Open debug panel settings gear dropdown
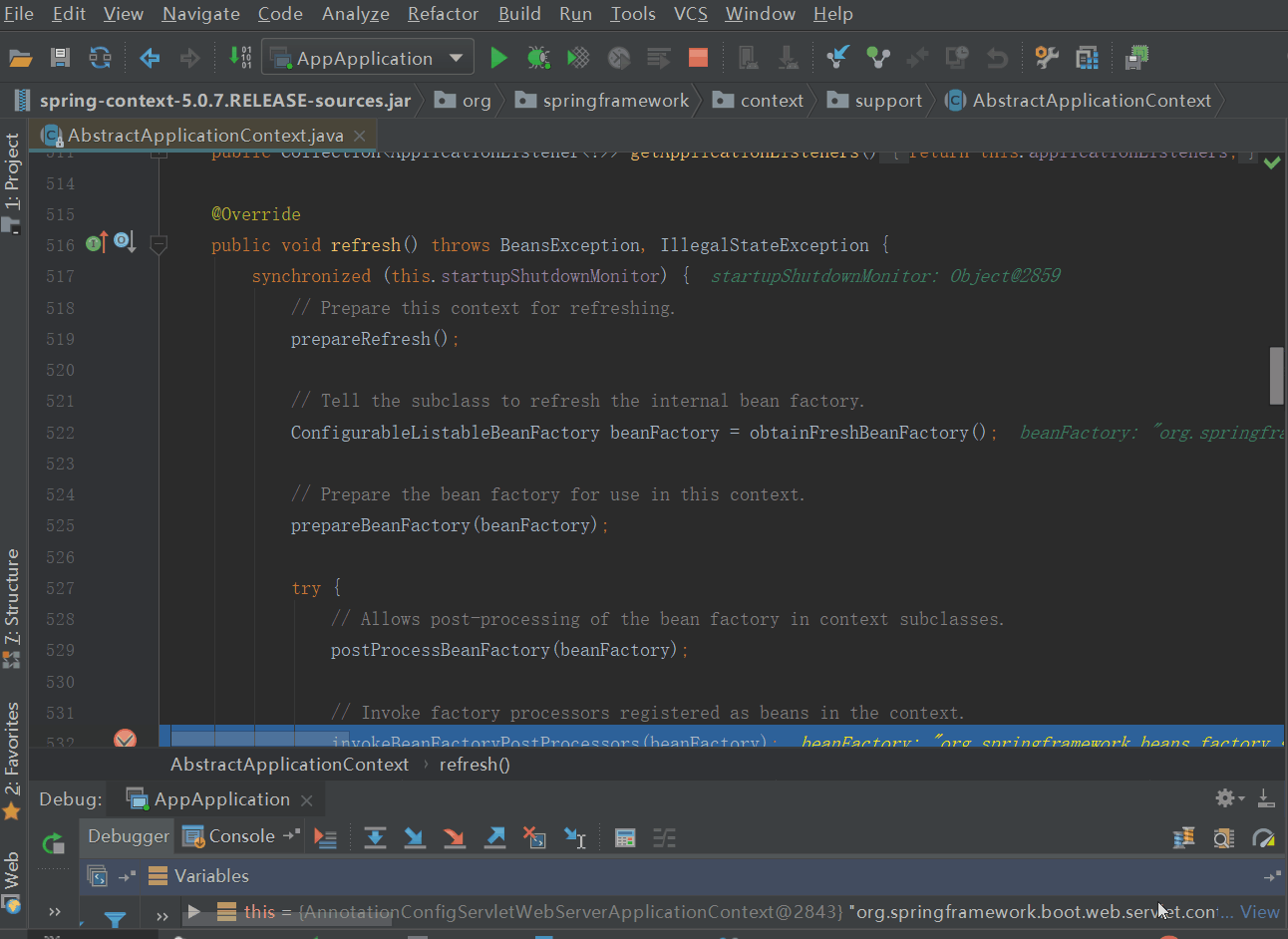 pos(1229,797)
